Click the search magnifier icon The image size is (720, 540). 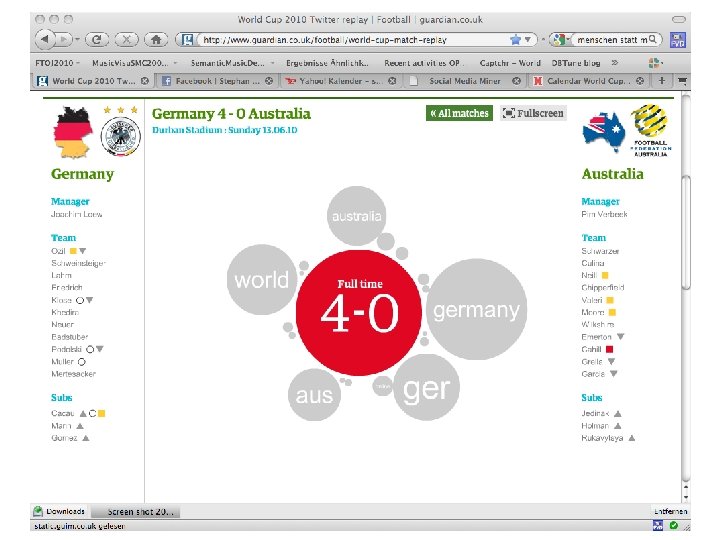(652, 39)
